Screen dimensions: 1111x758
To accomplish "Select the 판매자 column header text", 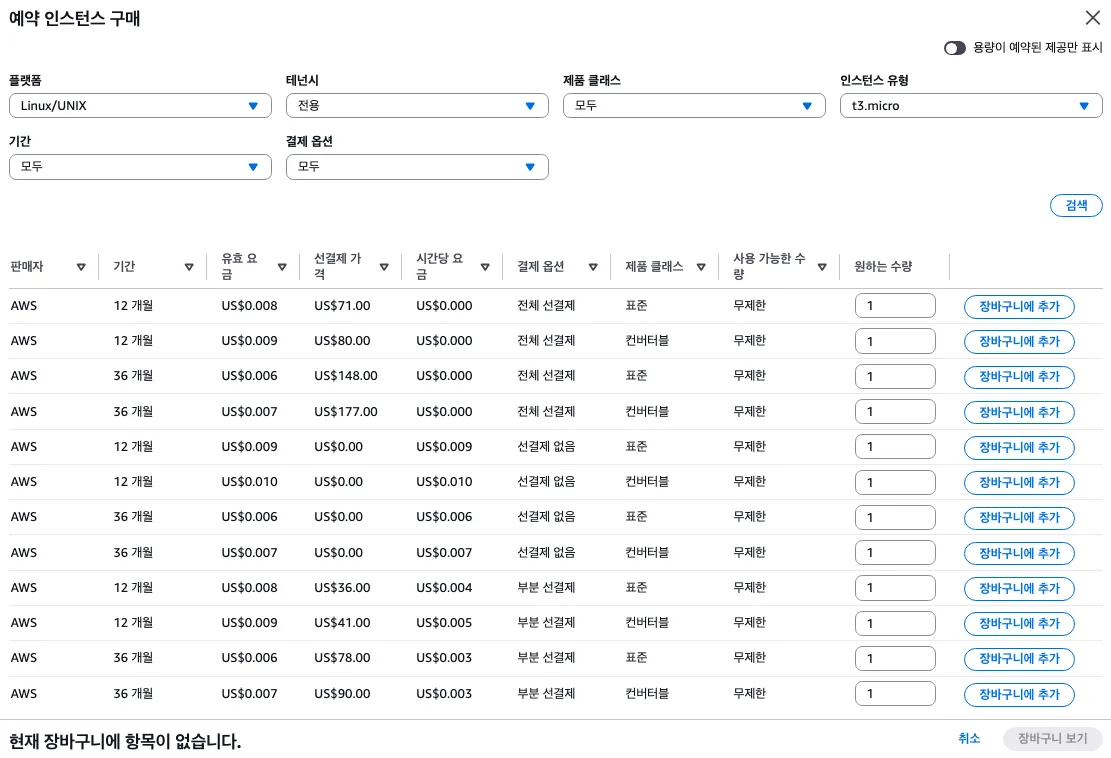I will point(27,266).
